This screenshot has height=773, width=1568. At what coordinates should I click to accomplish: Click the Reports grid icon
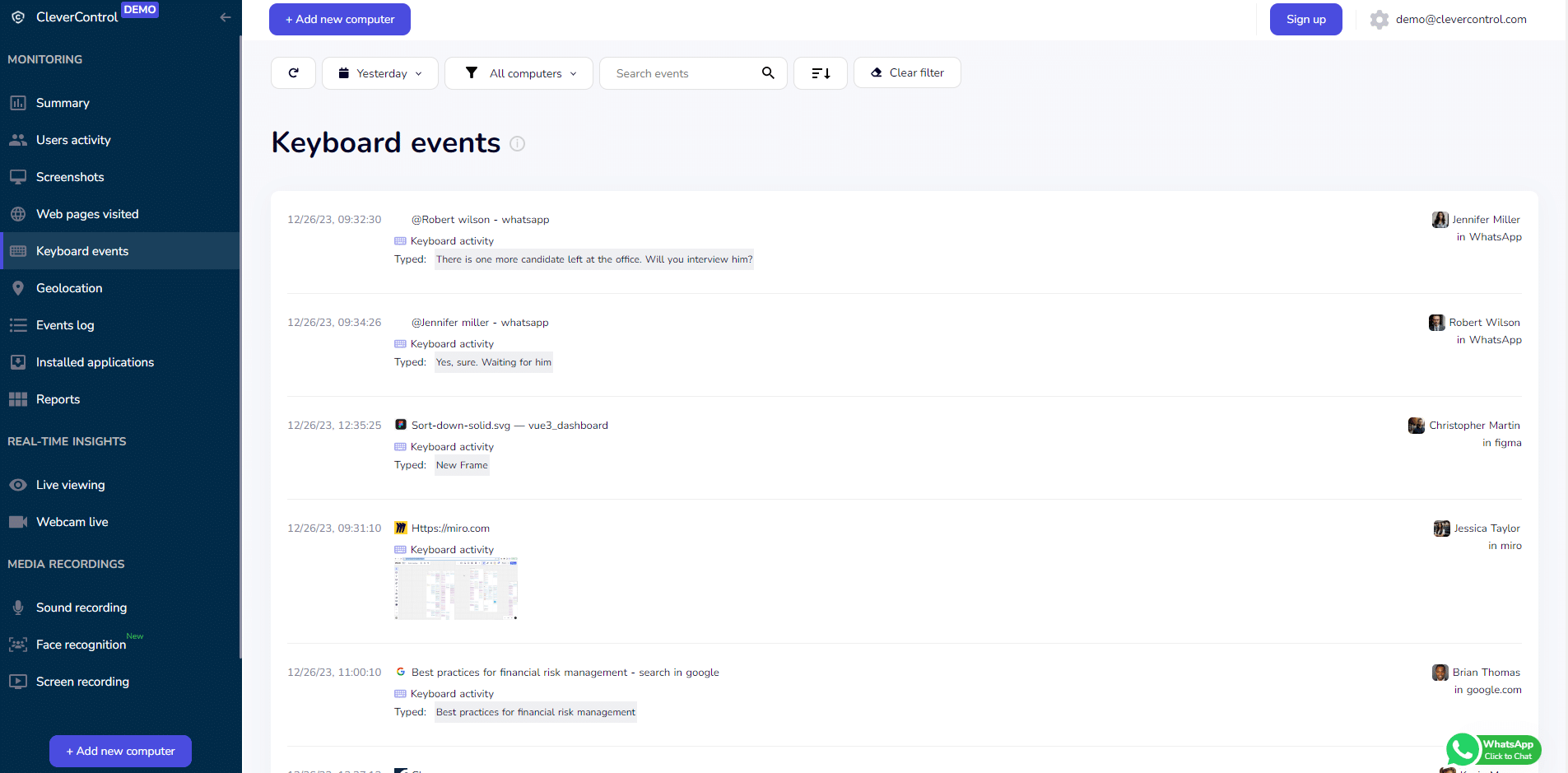point(18,399)
